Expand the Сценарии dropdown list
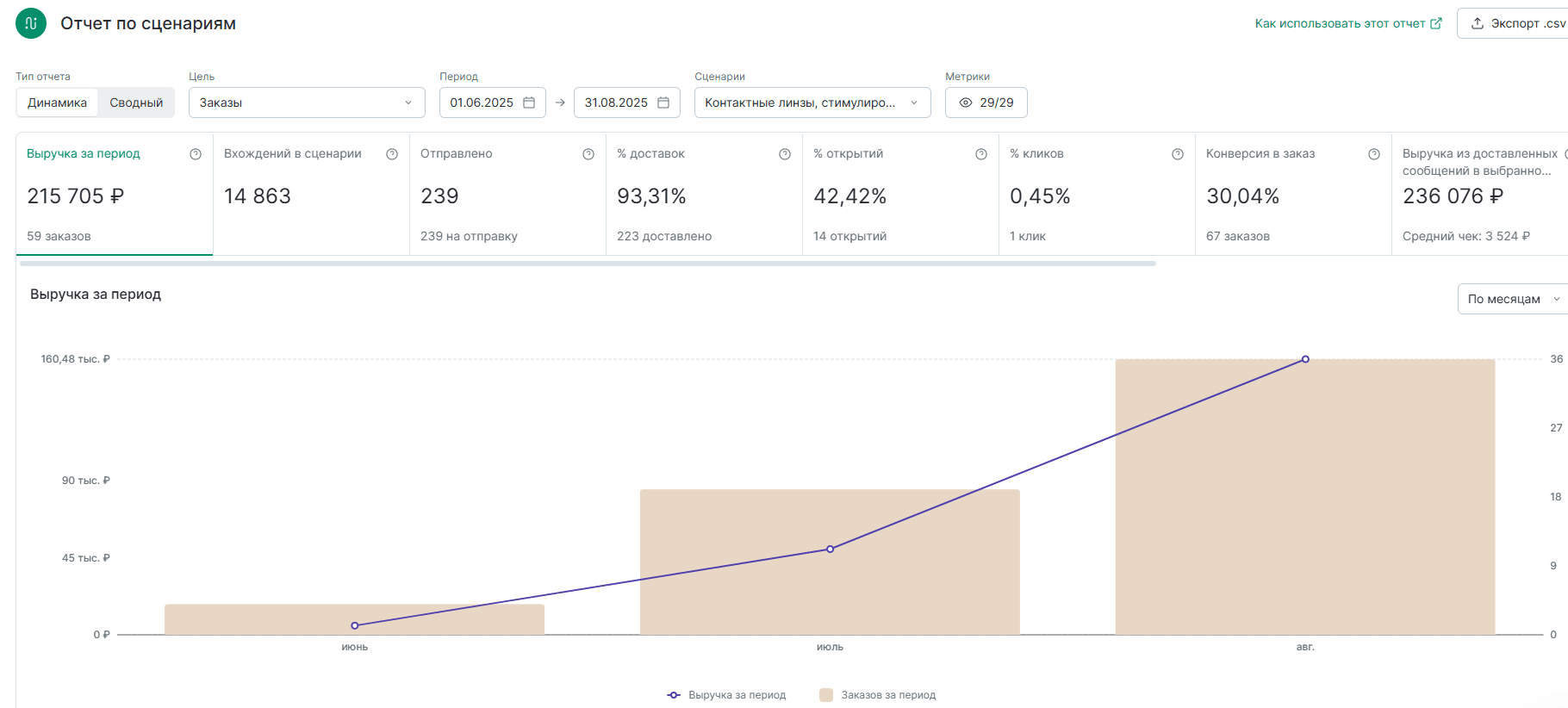 pos(812,102)
